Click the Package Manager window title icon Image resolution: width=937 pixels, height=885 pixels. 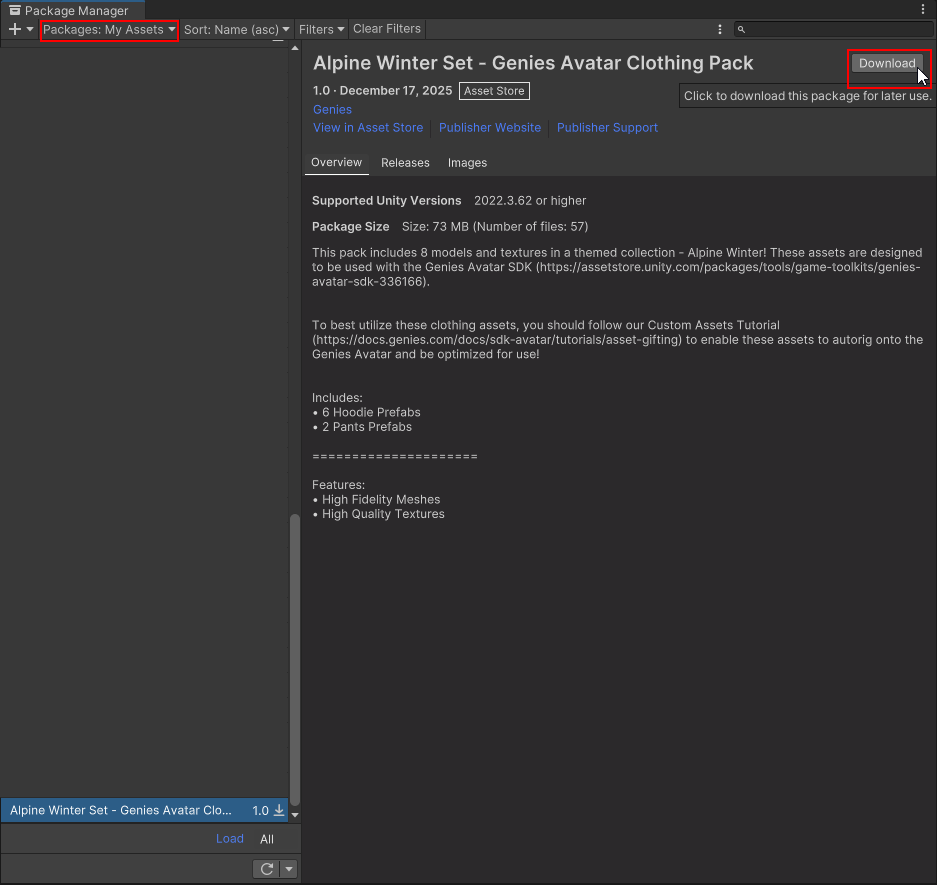click(14, 11)
